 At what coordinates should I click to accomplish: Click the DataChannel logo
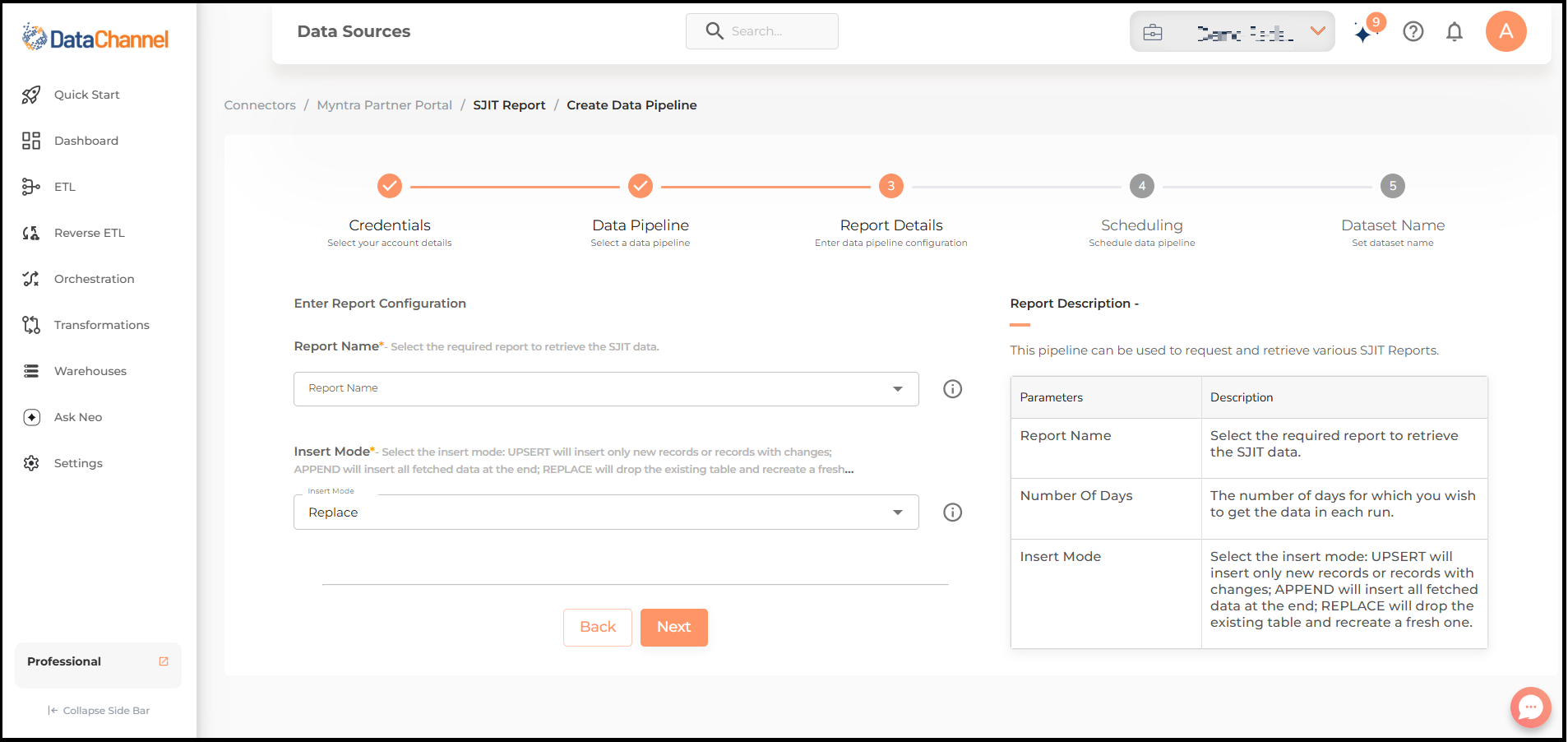coord(95,38)
